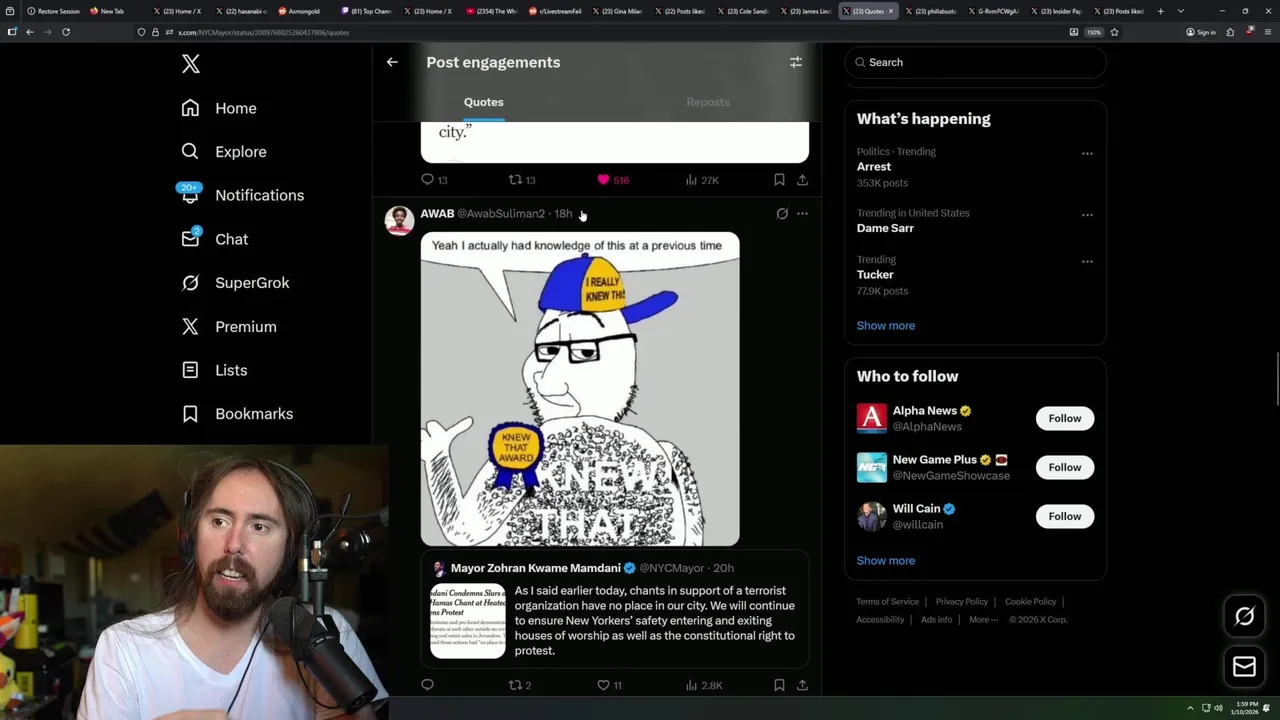Bookmark AWAB's post
This screenshot has height=720, width=1280.
779,685
